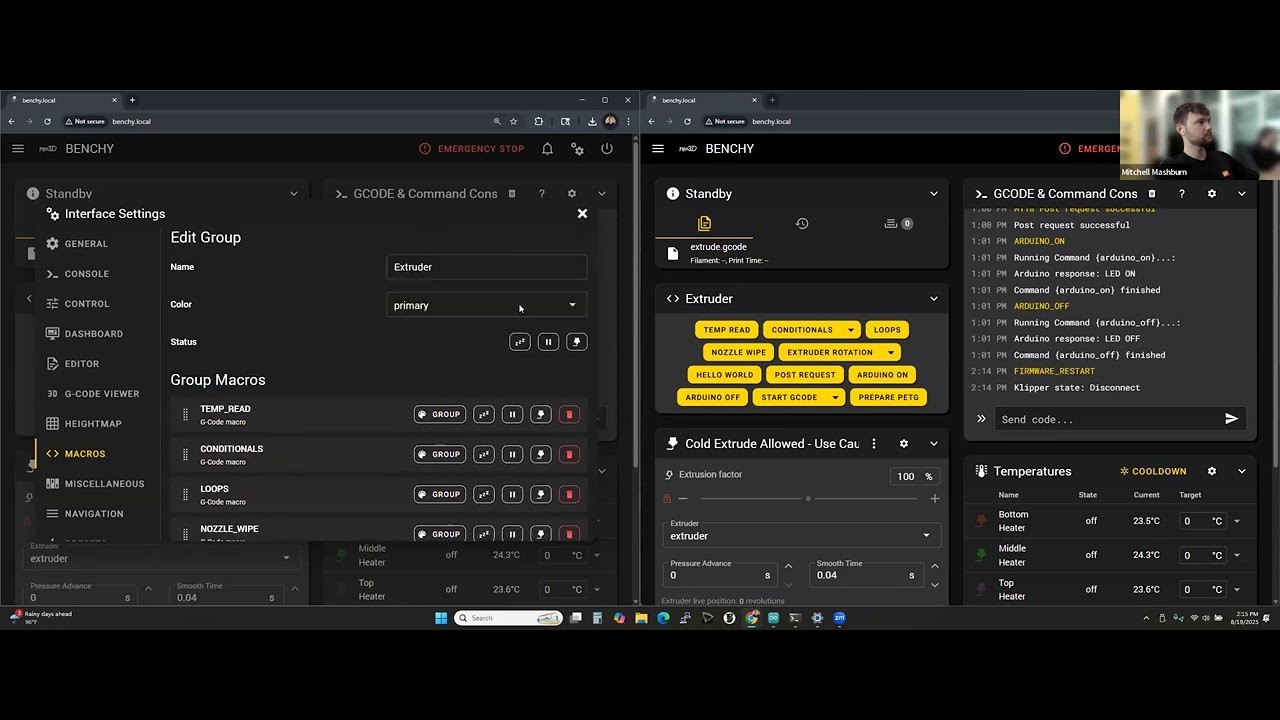1280x720 pixels.
Task: Send the console command with the arrow icon
Action: point(1231,419)
